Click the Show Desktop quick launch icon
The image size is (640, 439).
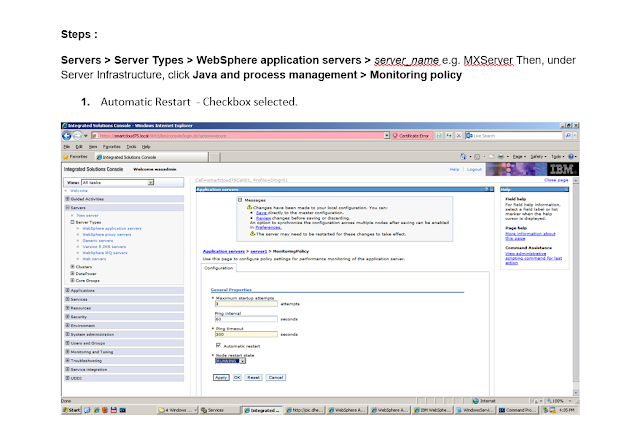pyautogui.click(x=87, y=410)
